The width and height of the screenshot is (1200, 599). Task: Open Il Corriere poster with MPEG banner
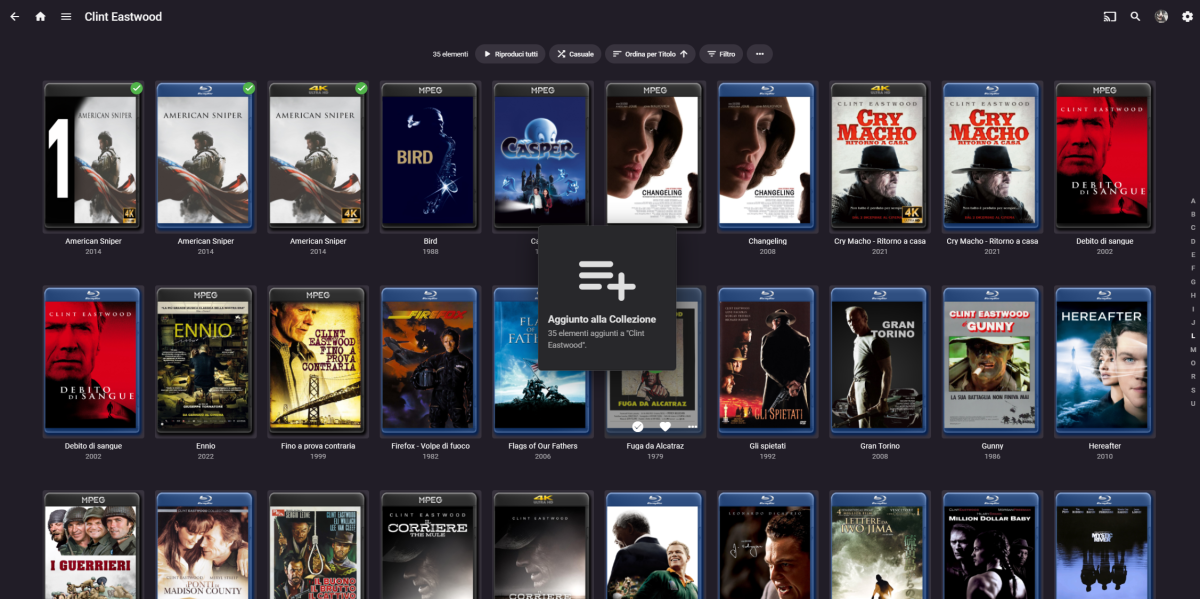[430, 545]
